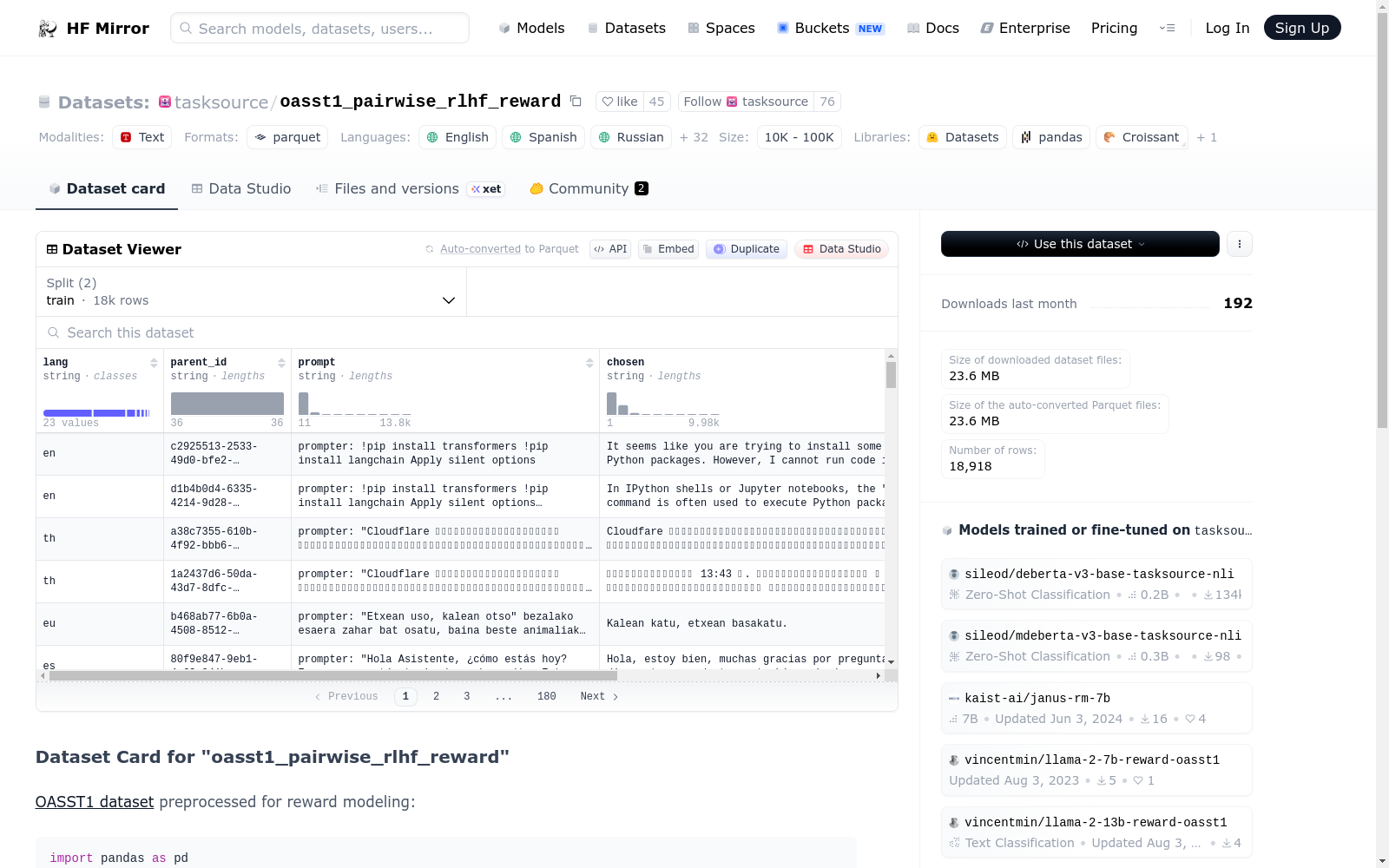
Task: Select the Russian language tag
Action: click(631, 137)
